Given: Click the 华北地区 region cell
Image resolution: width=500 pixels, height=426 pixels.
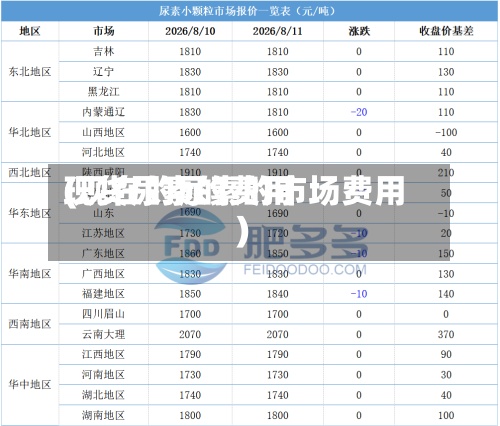Looking at the screenshot, I should [30, 132].
